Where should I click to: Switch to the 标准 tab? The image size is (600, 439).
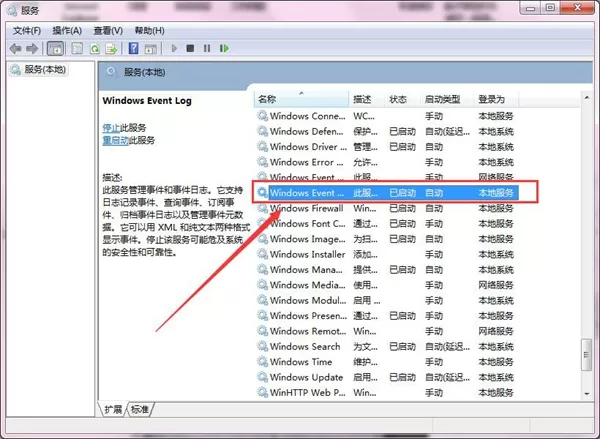[x=140, y=410]
